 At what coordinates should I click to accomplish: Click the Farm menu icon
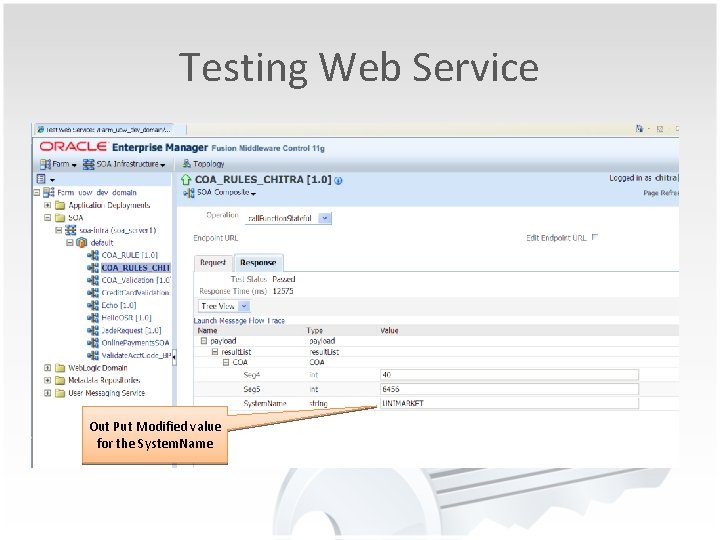(45, 164)
